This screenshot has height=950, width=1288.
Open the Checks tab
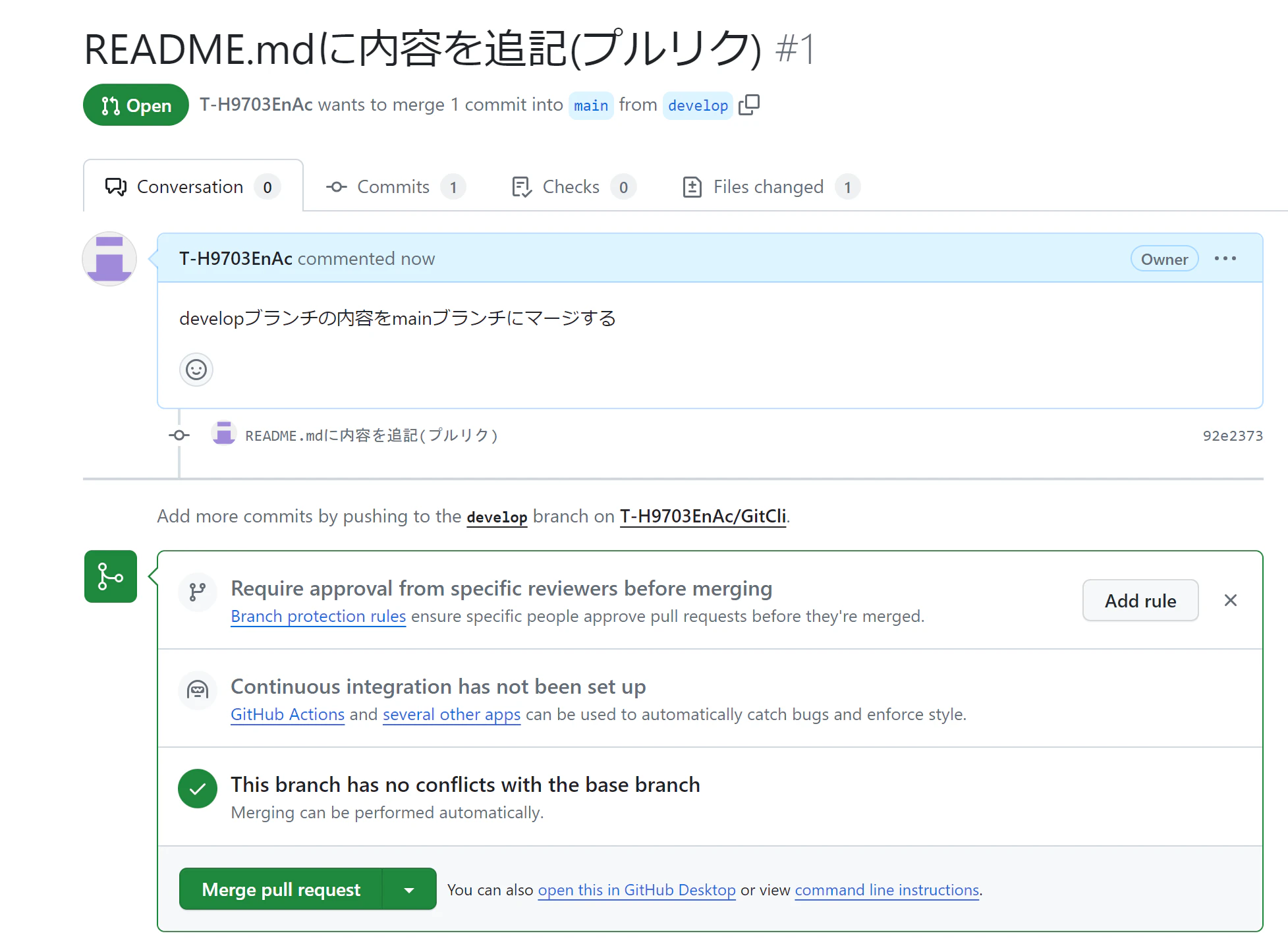point(572,187)
